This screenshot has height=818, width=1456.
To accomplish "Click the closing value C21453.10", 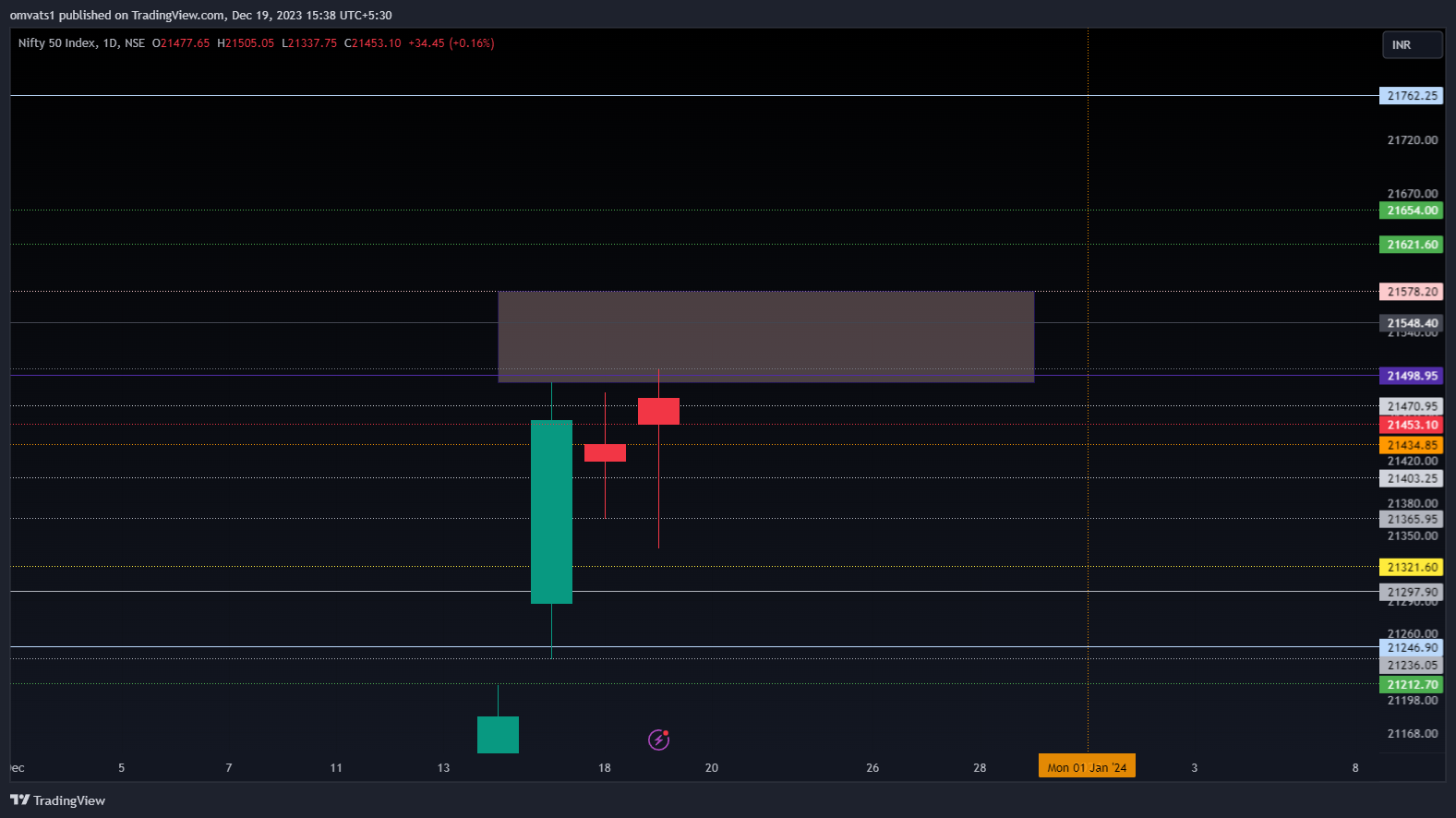I will pyautogui.click(x=373, y=43).
